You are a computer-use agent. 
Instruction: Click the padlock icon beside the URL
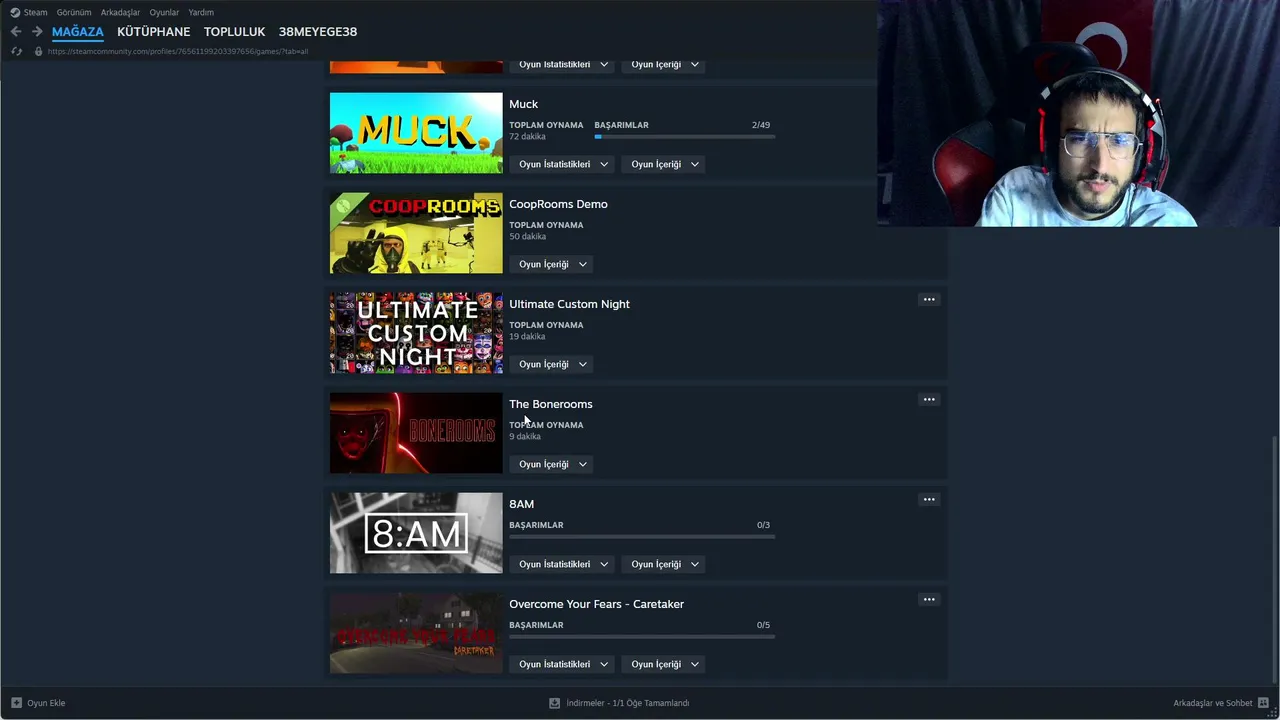[38, 51]
